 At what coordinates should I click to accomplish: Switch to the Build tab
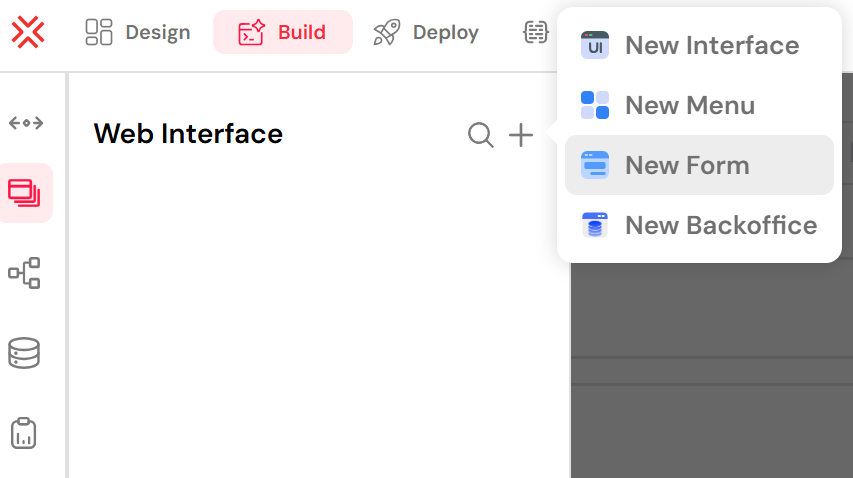283,32
